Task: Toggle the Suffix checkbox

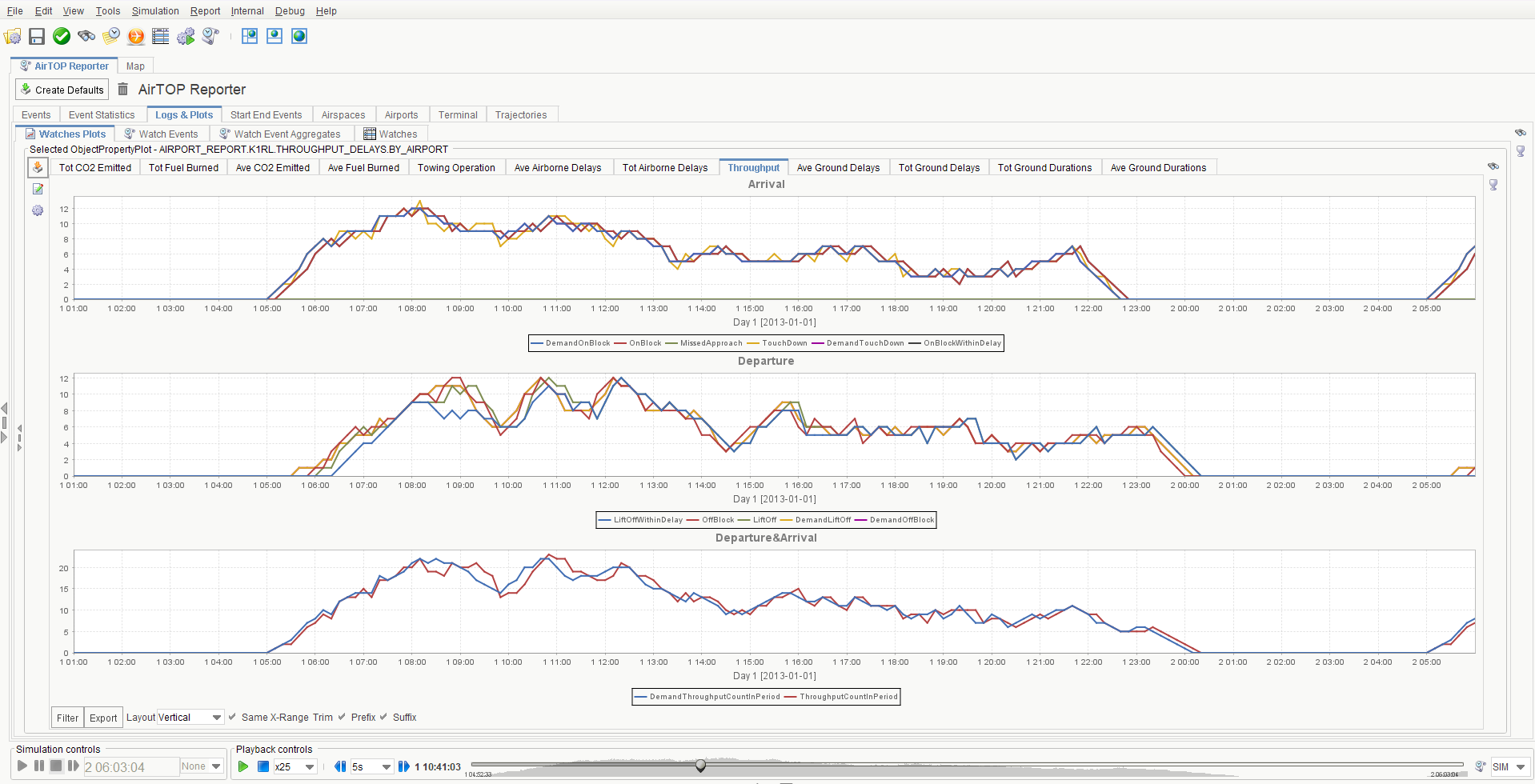Action: coord(384,717)
